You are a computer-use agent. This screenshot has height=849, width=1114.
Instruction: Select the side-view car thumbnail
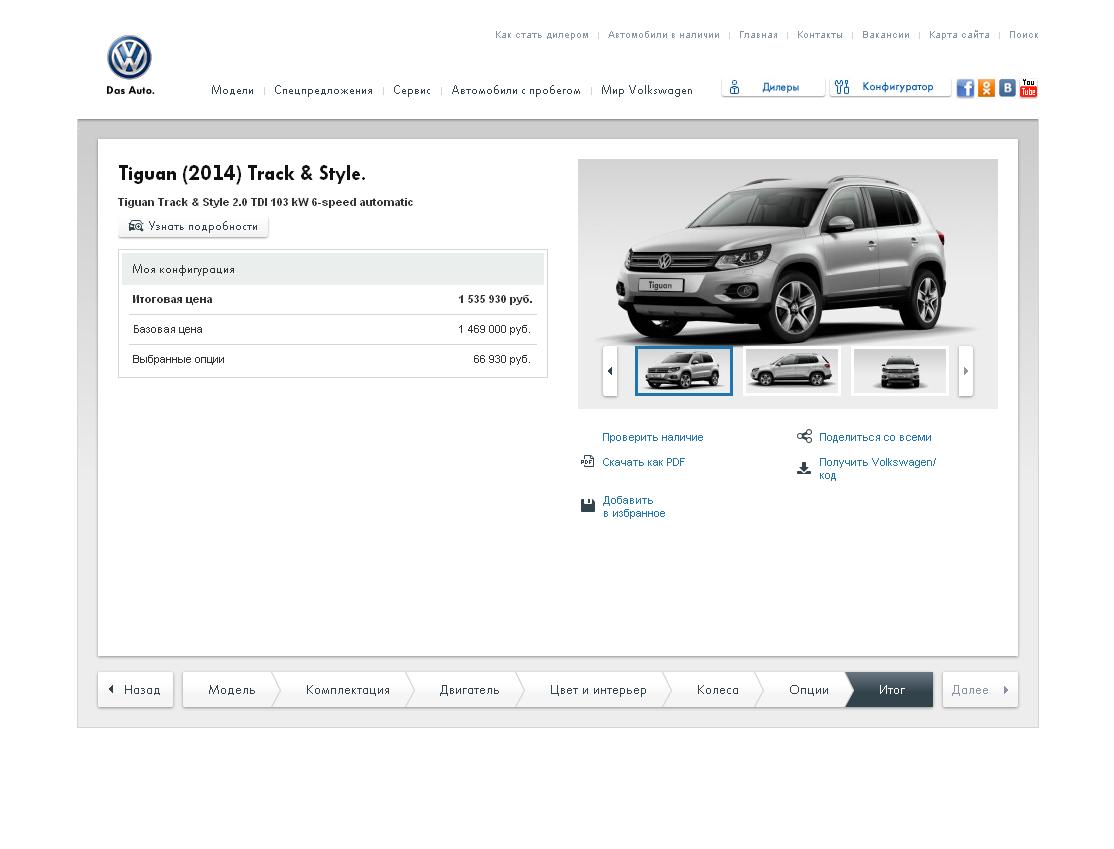coord(791,371)
